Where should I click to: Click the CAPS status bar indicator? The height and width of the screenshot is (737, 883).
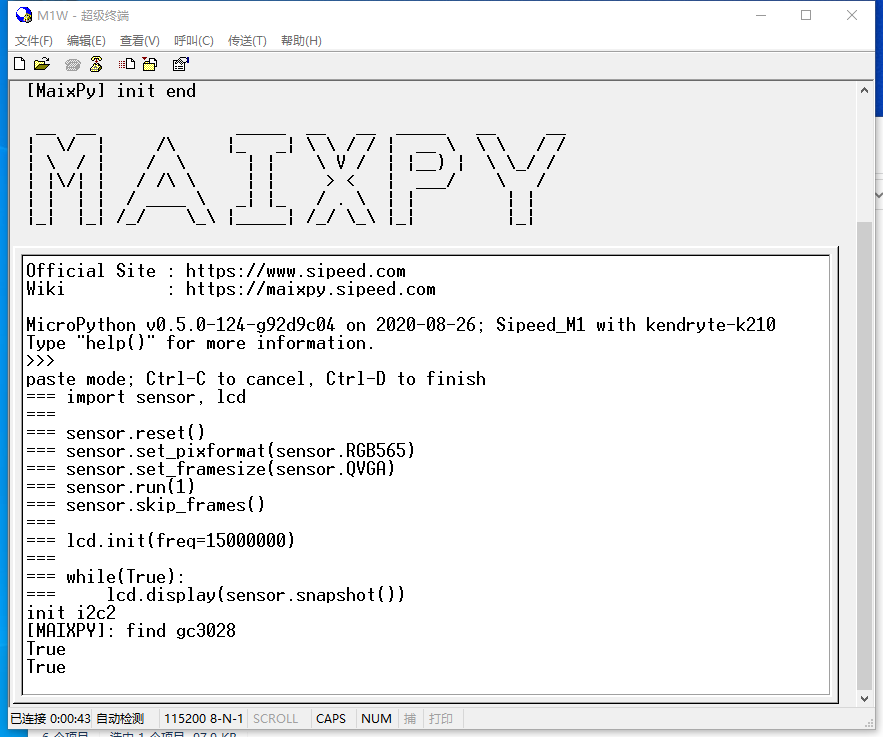pyautogui.click(x=331, y=718)
